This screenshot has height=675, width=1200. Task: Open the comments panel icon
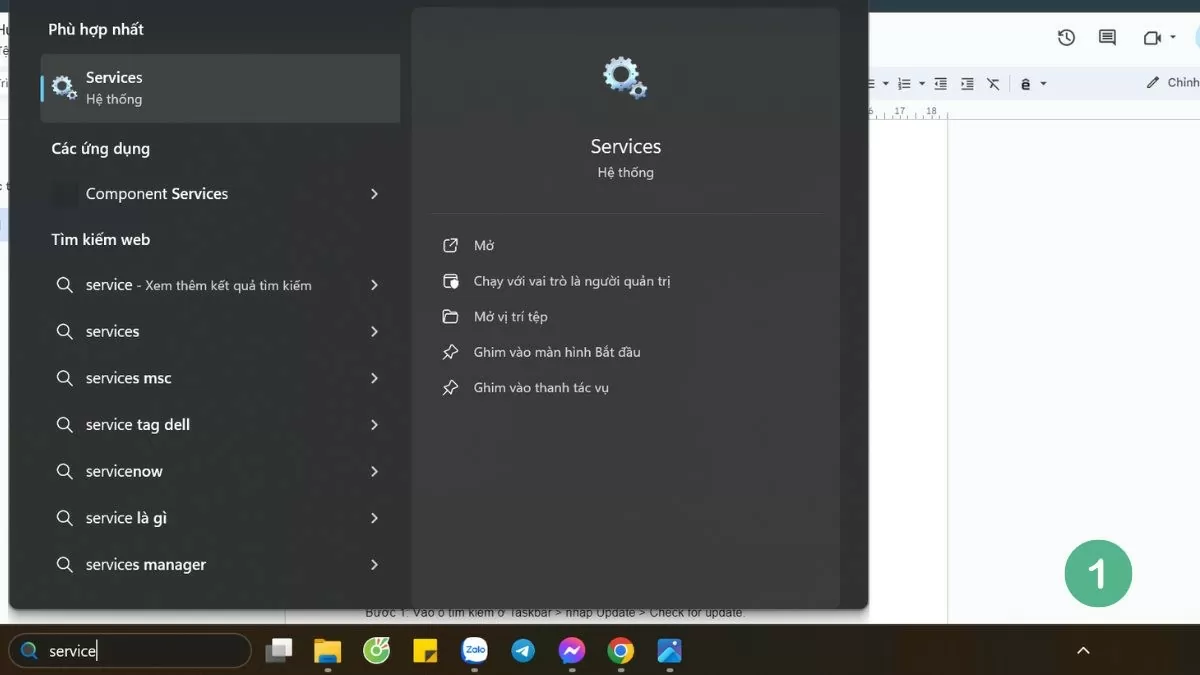click(x=1106, y=37)
